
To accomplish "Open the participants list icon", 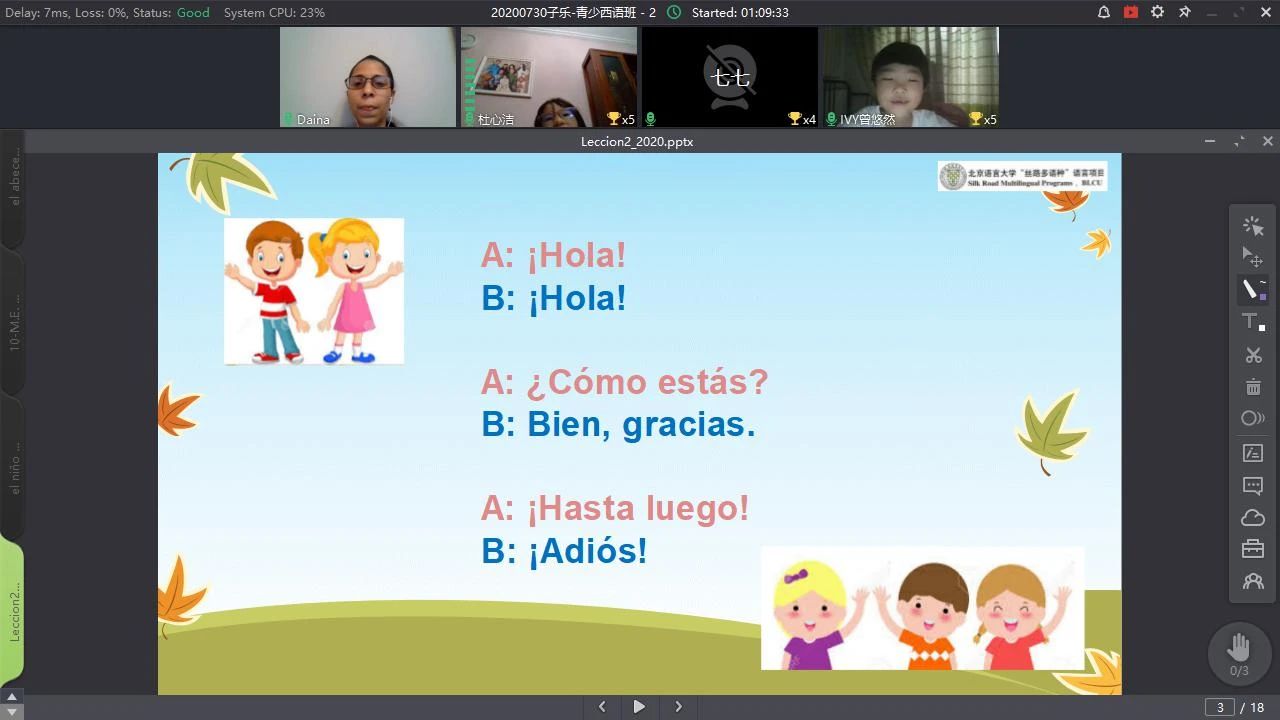I will click(1253, 581).
